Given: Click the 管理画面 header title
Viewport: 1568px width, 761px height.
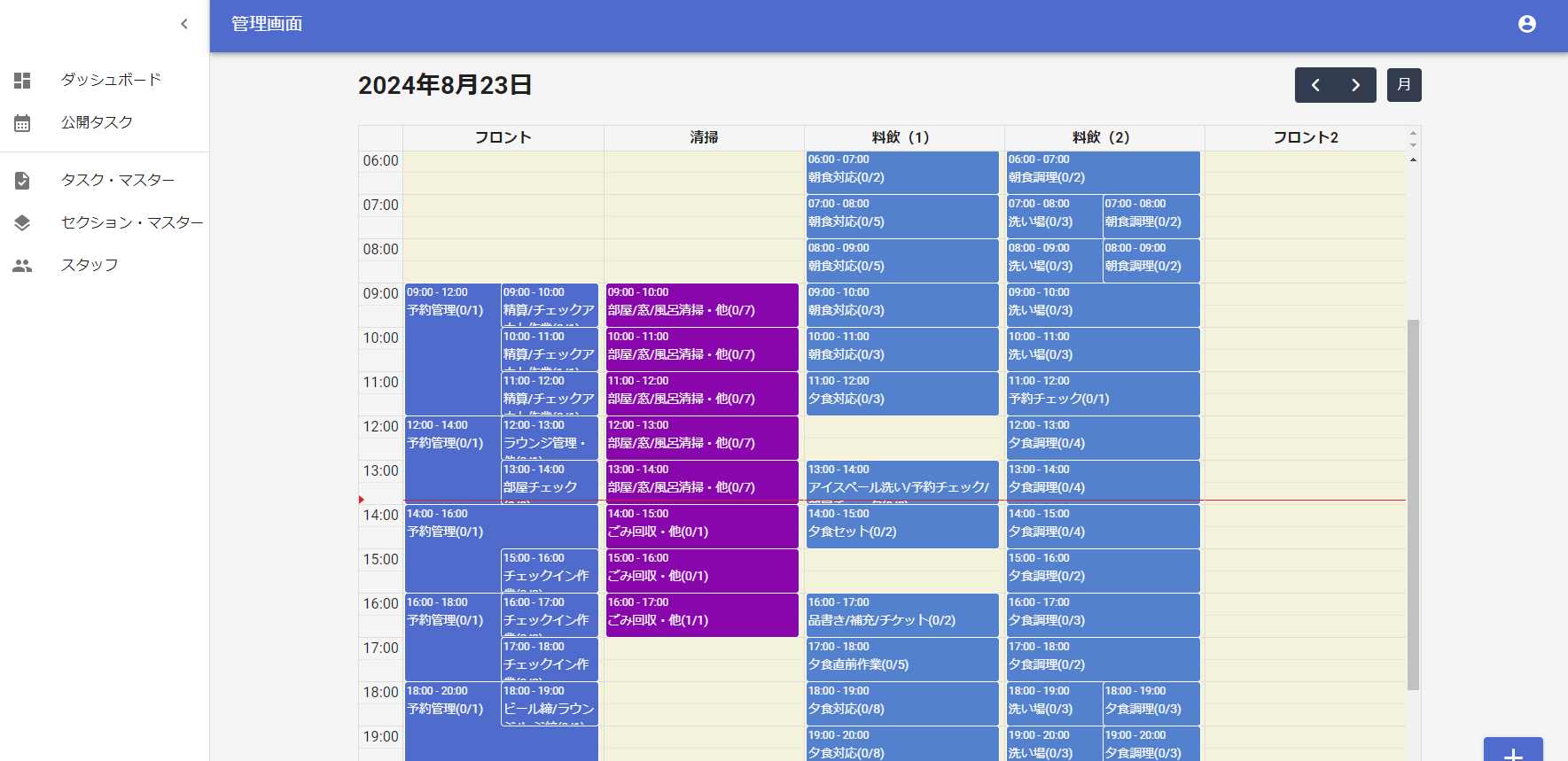Looking at the screenshot, I should 267,24.
